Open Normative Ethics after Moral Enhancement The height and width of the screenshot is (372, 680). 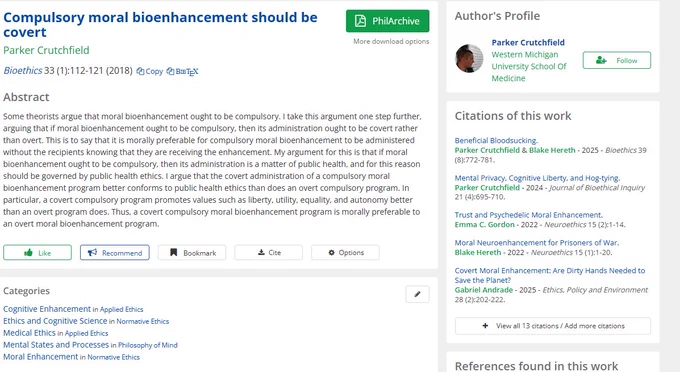click(x=114, y=357)
